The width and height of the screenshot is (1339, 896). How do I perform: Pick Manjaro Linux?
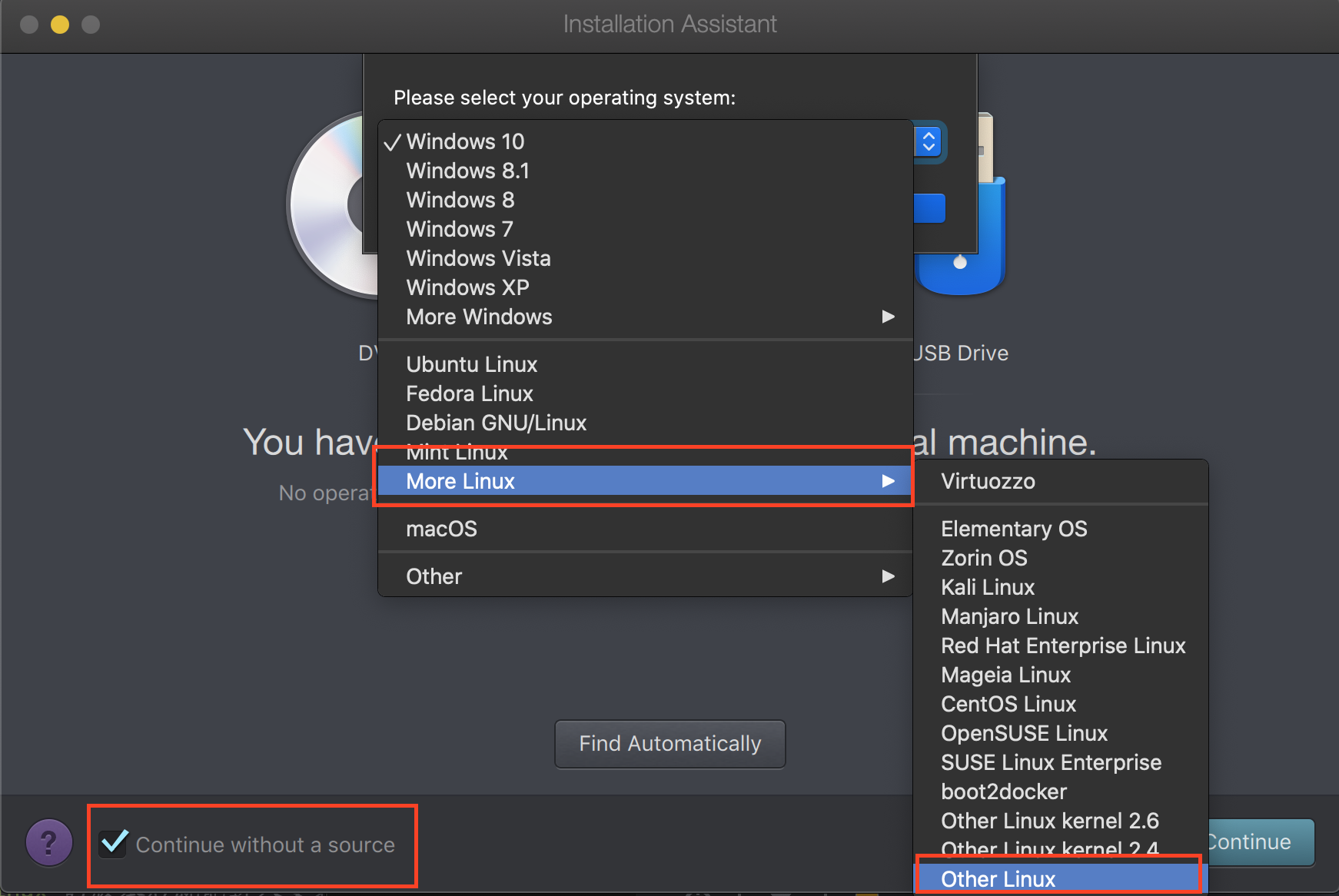point(1061,616)
